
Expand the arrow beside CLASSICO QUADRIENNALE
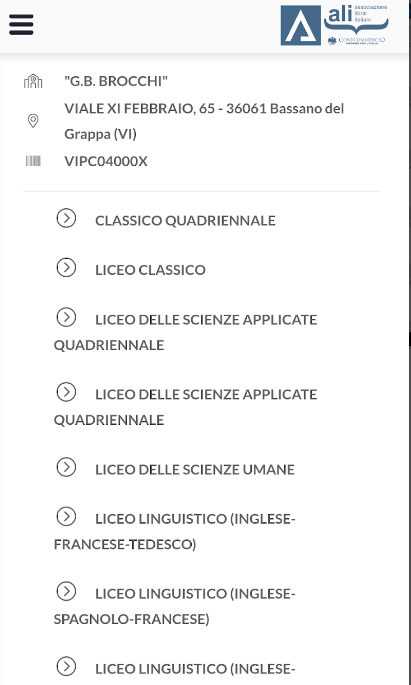(66, 218)
